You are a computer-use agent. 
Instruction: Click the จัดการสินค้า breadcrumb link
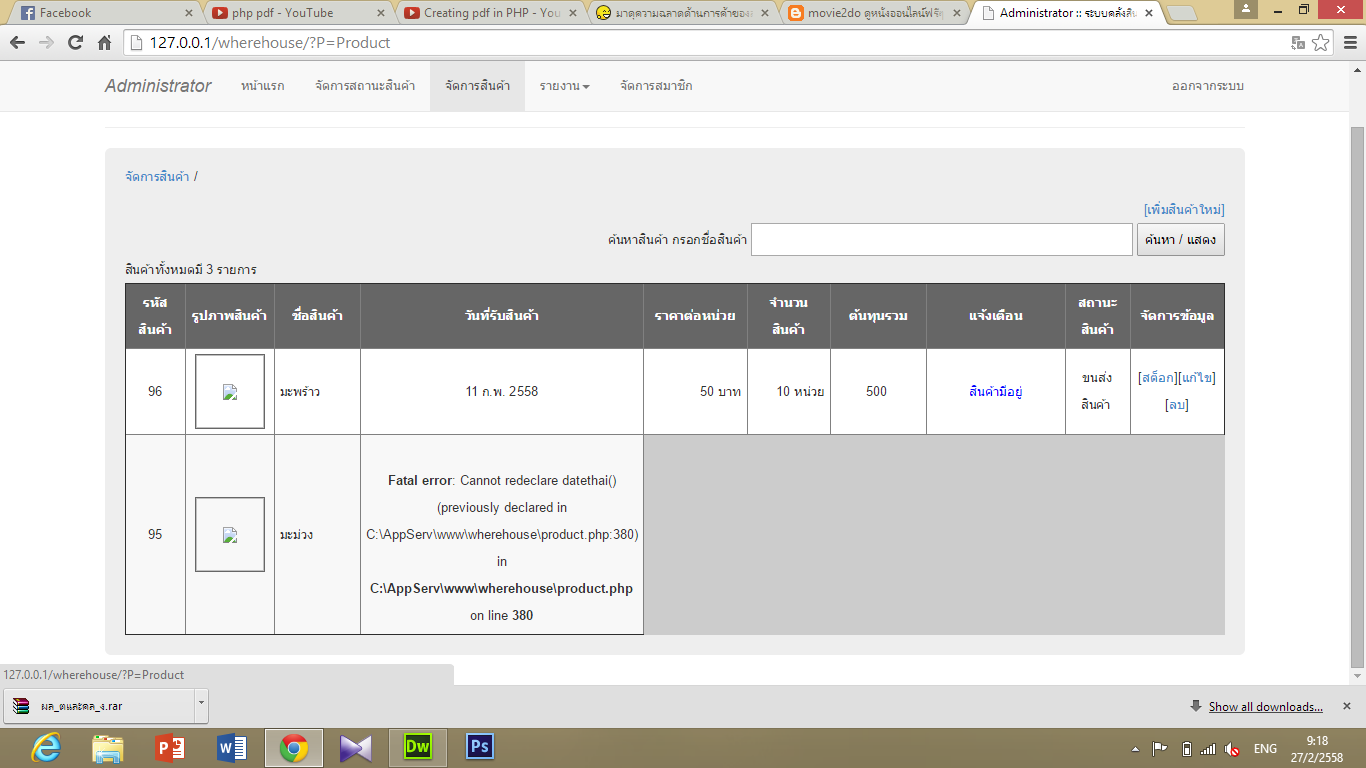157,177
